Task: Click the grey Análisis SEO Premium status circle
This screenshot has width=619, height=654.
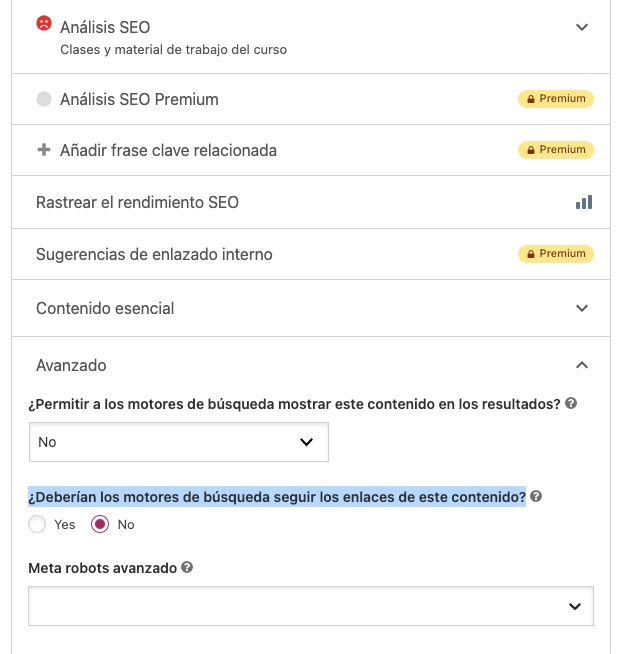Action: 44,99
